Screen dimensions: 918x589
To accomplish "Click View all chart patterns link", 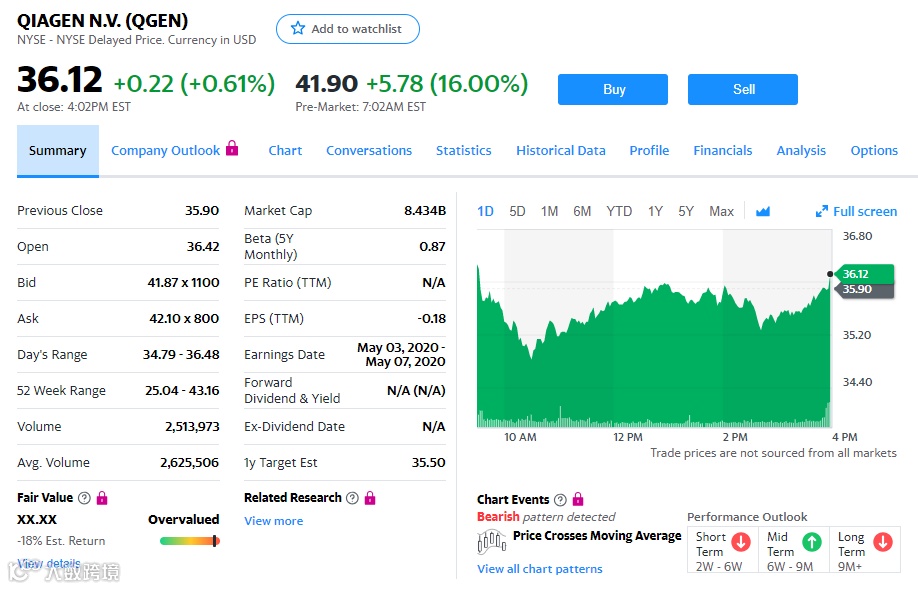I will point(540,569).
